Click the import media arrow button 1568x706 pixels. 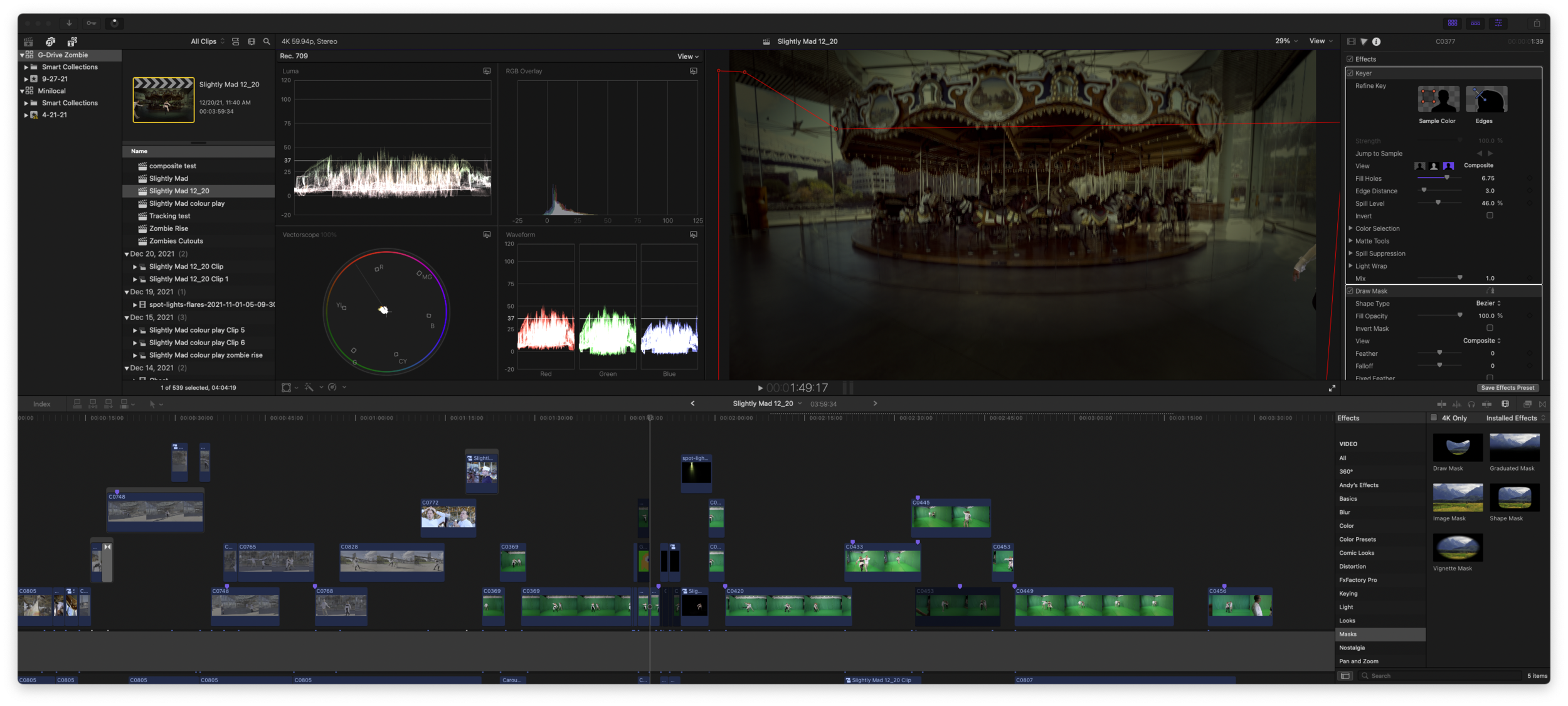(69, 23)
